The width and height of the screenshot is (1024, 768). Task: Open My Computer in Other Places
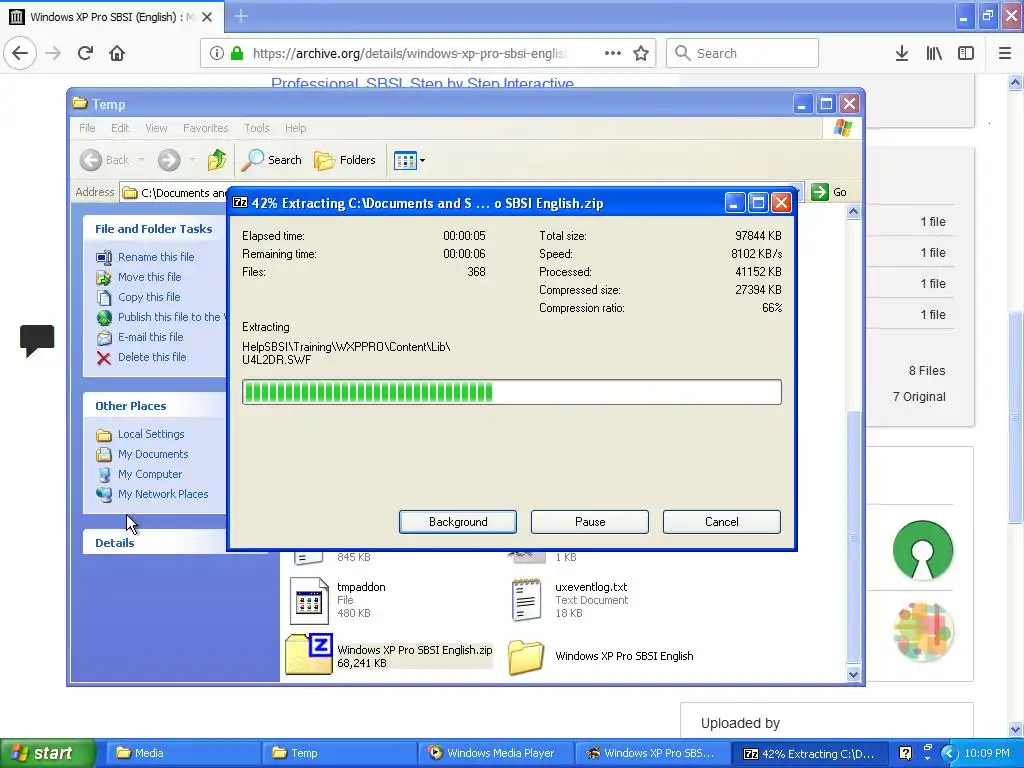150,474
